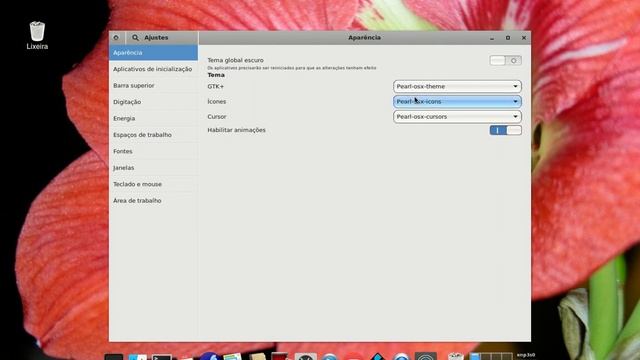The width and height of the screenshot is (640, 360).
Task: Open Digitação settings
Action: click(x=153, y=102)
